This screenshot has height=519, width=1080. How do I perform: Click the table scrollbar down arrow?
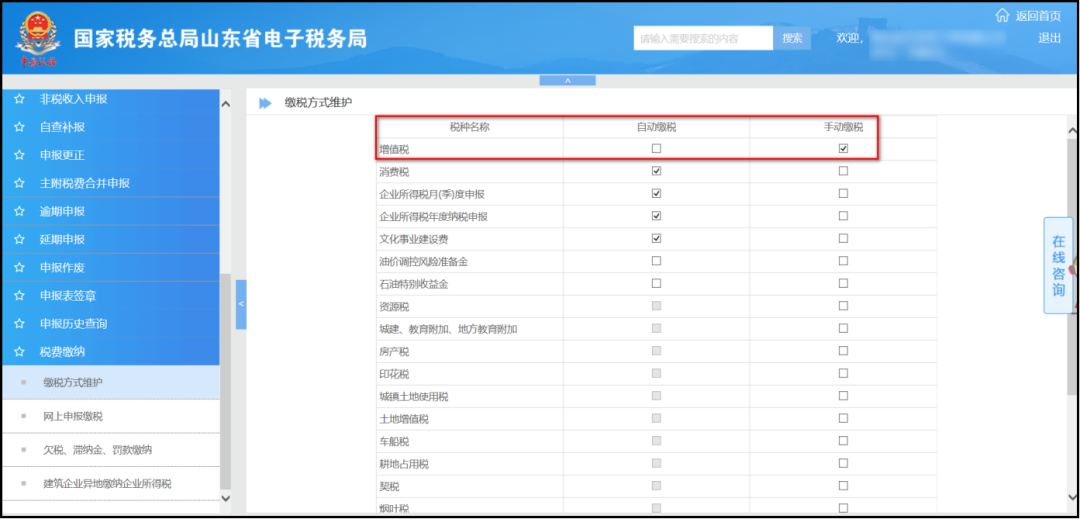coord(1072,497)
